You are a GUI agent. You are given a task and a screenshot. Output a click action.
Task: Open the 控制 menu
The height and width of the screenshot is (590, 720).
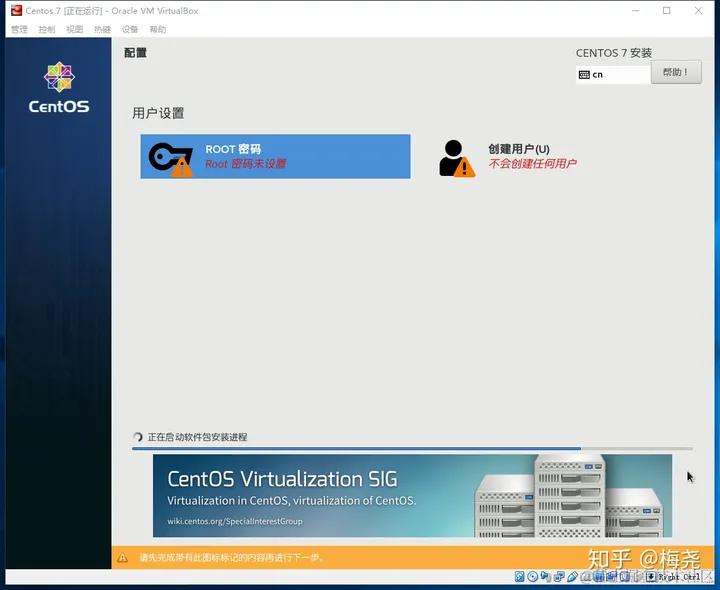47,29
